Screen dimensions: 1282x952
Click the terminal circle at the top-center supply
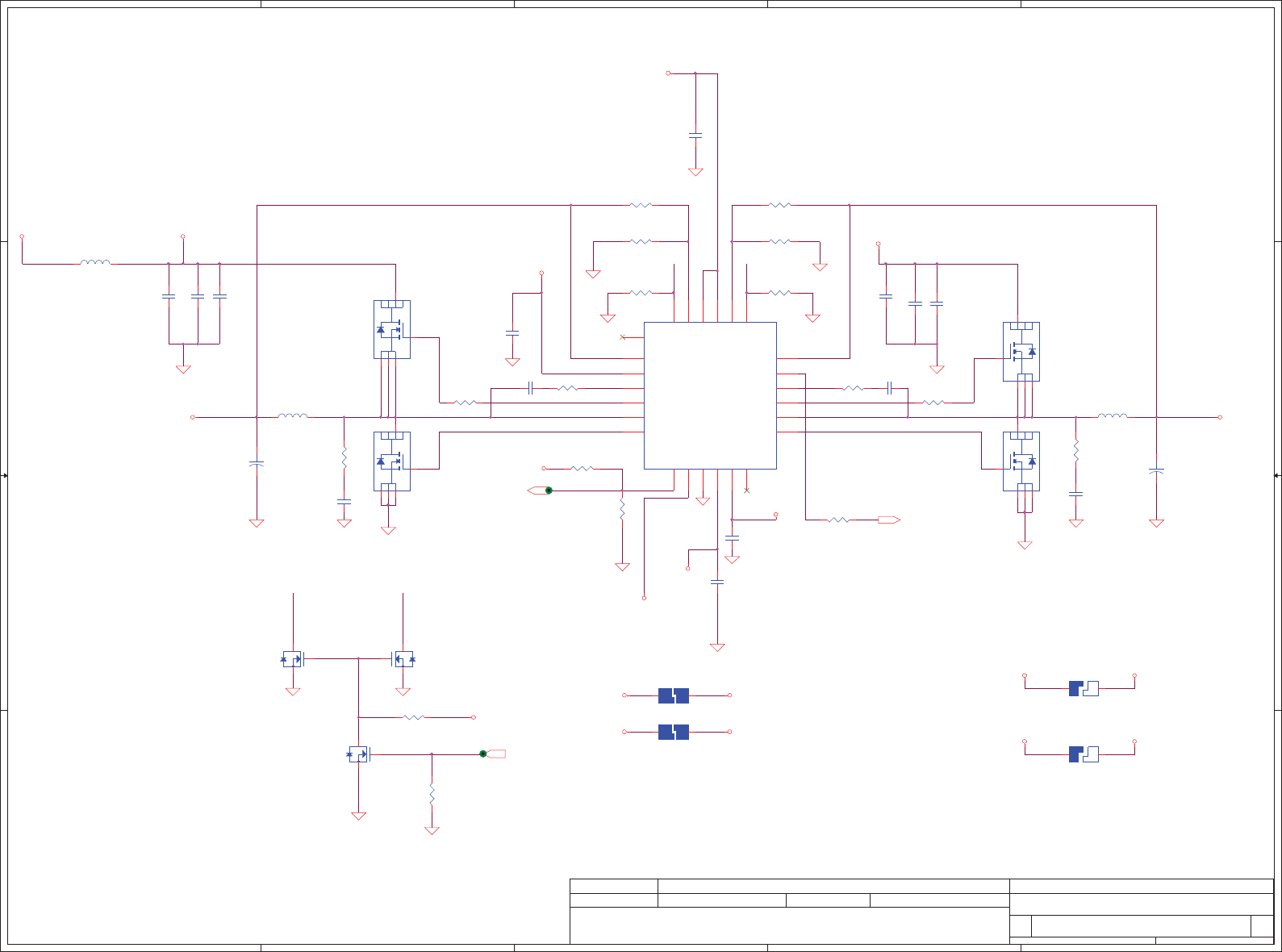pyautogui.click(x=668, y=73)
